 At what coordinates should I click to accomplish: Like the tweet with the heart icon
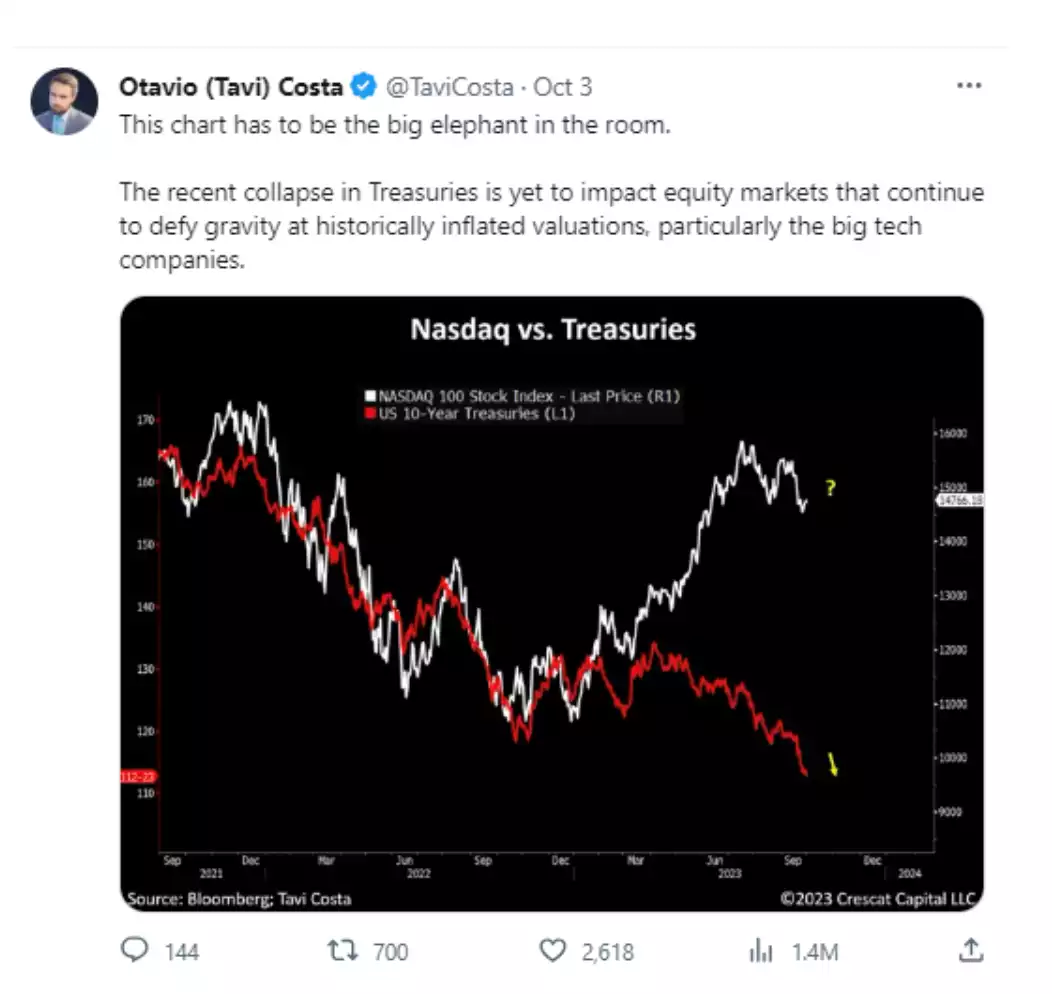(x=552, y=951)
